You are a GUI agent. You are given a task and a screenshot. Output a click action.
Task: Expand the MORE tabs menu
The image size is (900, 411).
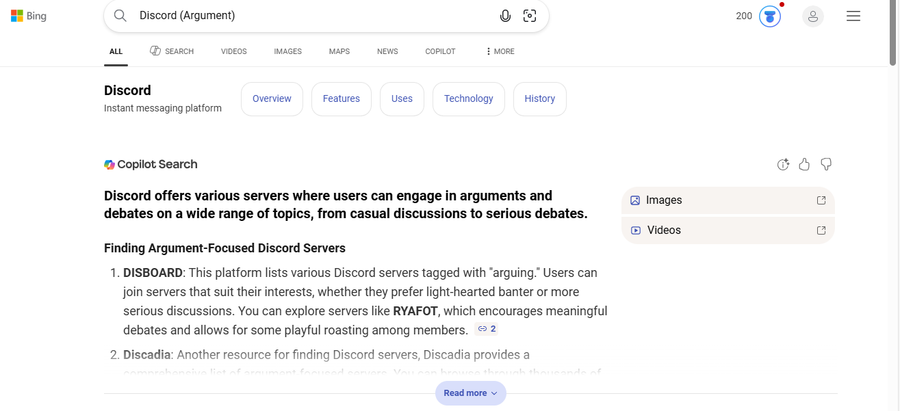(x=500, y=51)
